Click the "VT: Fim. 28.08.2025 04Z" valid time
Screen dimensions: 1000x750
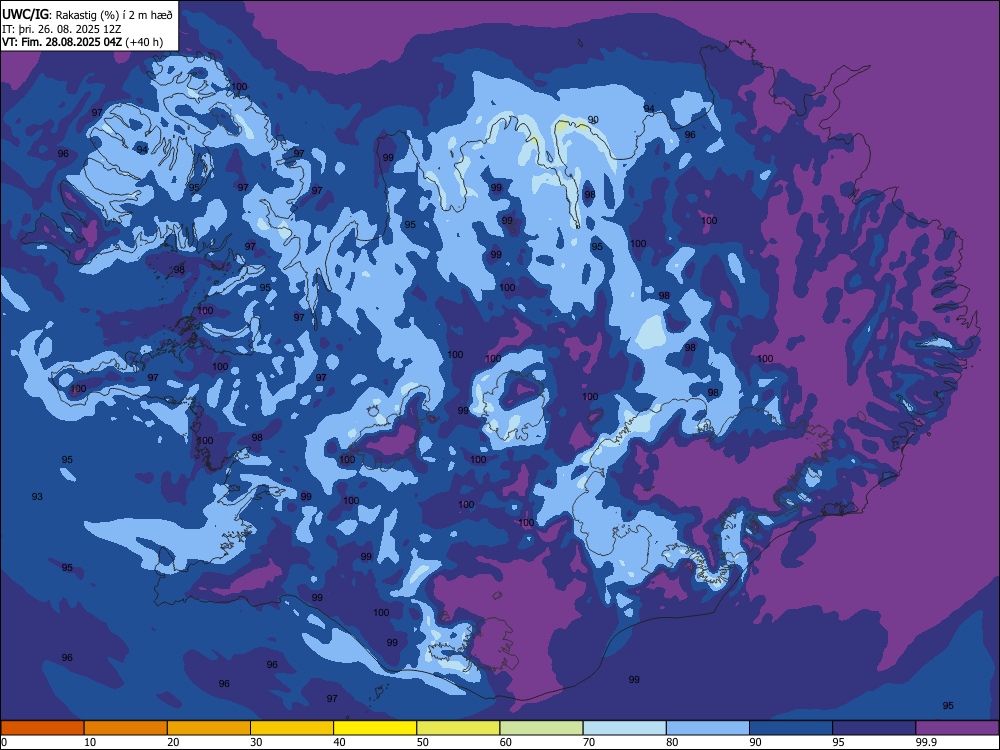(x=62, y=42)
